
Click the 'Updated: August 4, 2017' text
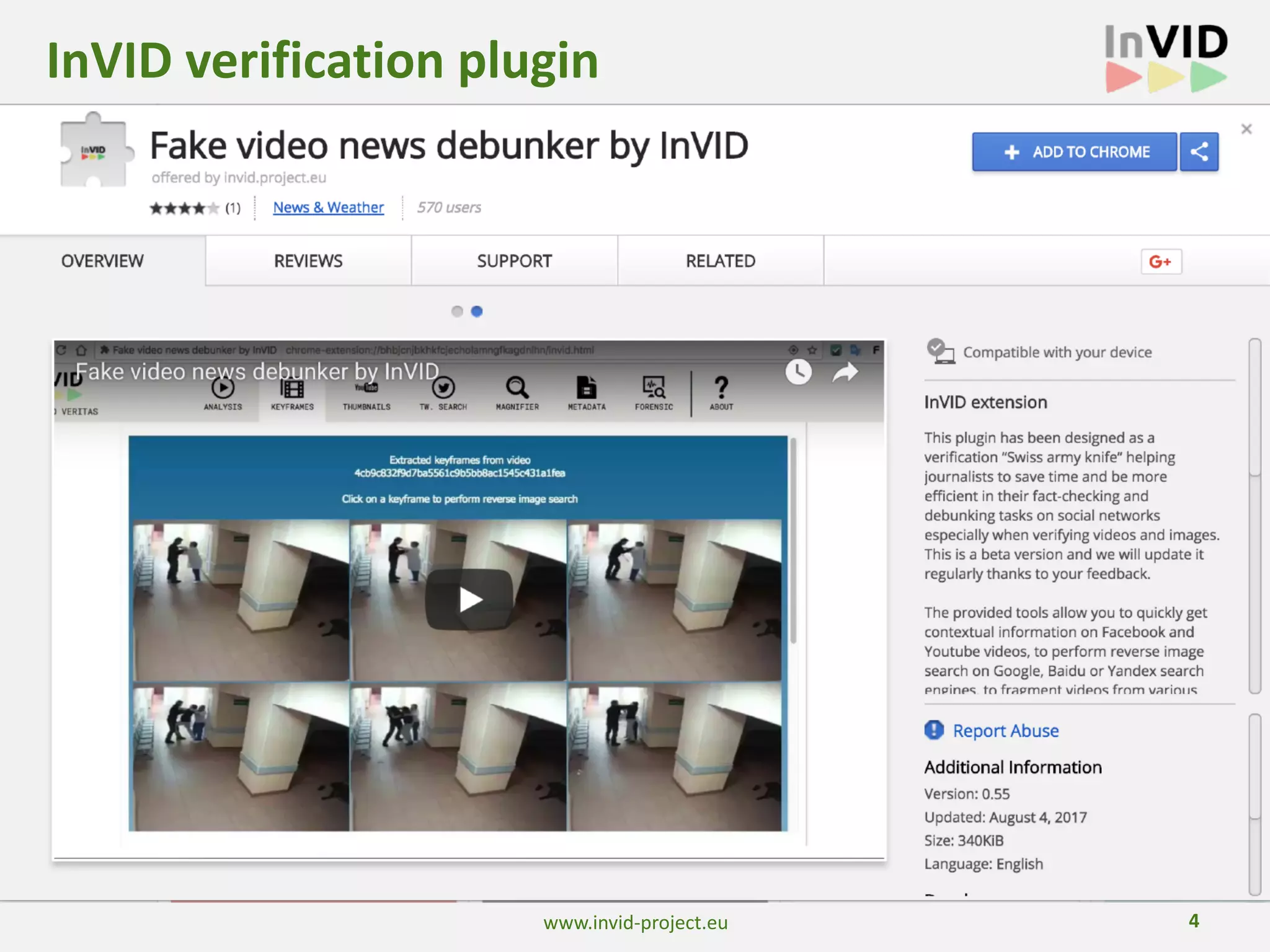[x=1005, y=818]
